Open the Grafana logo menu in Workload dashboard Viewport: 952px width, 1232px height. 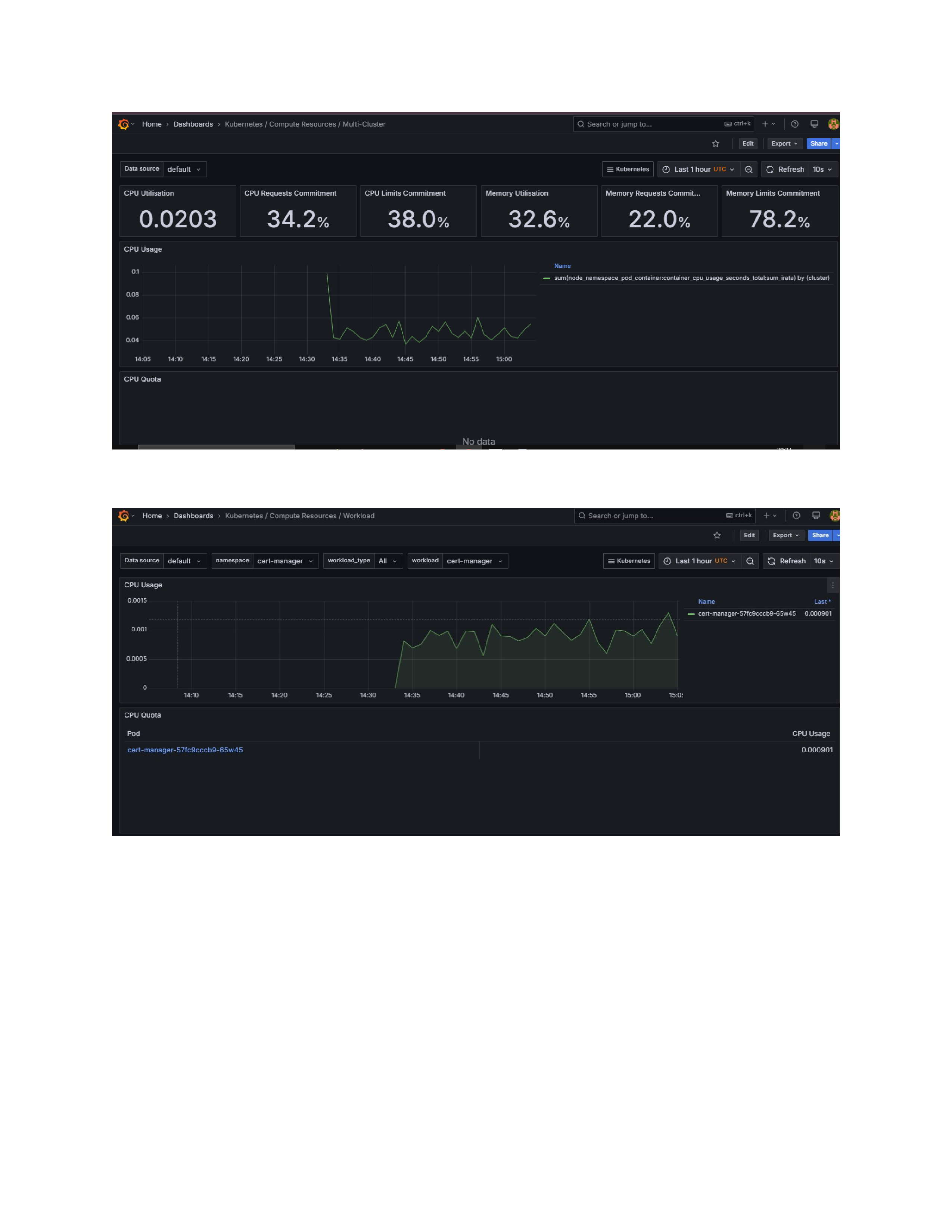tap(124, 516)
